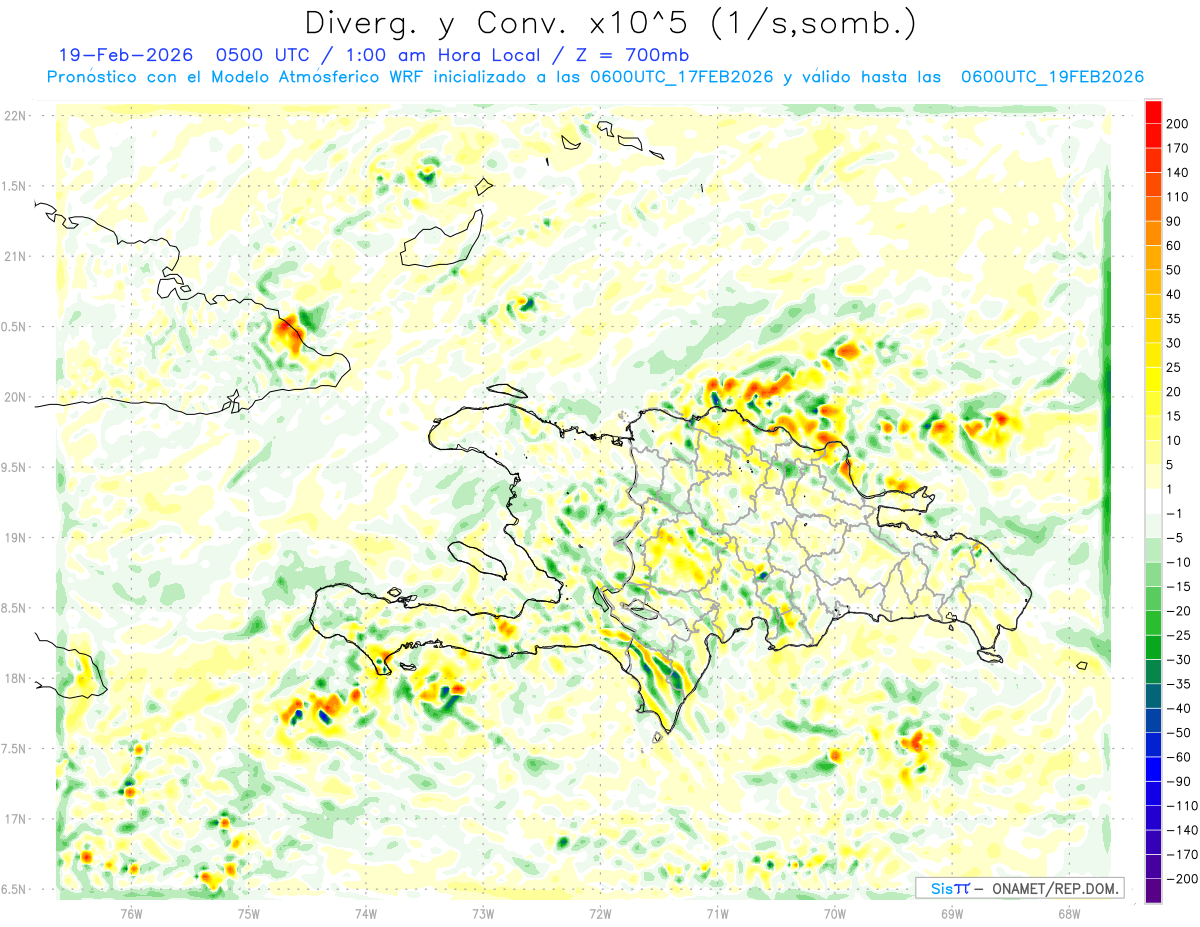
Task: Click the "68W" longitude label
Action: 1069,913
